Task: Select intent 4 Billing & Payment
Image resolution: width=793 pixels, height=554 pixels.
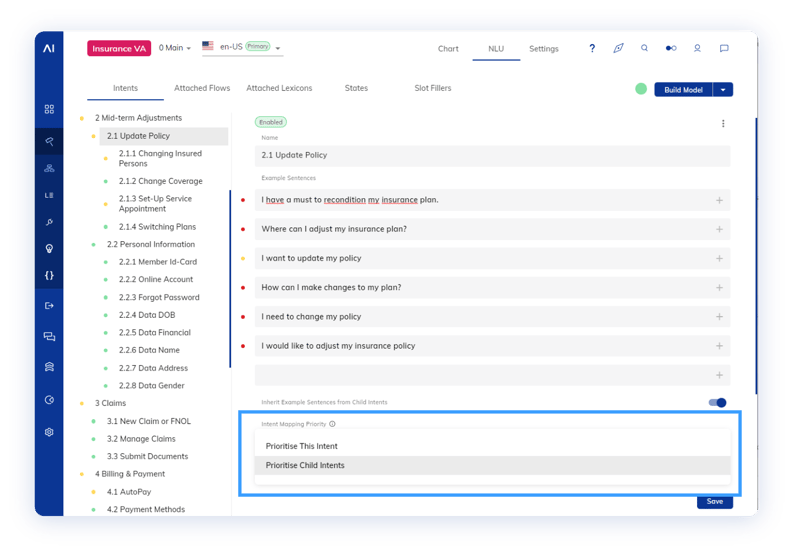Action: tap(130, 474)
